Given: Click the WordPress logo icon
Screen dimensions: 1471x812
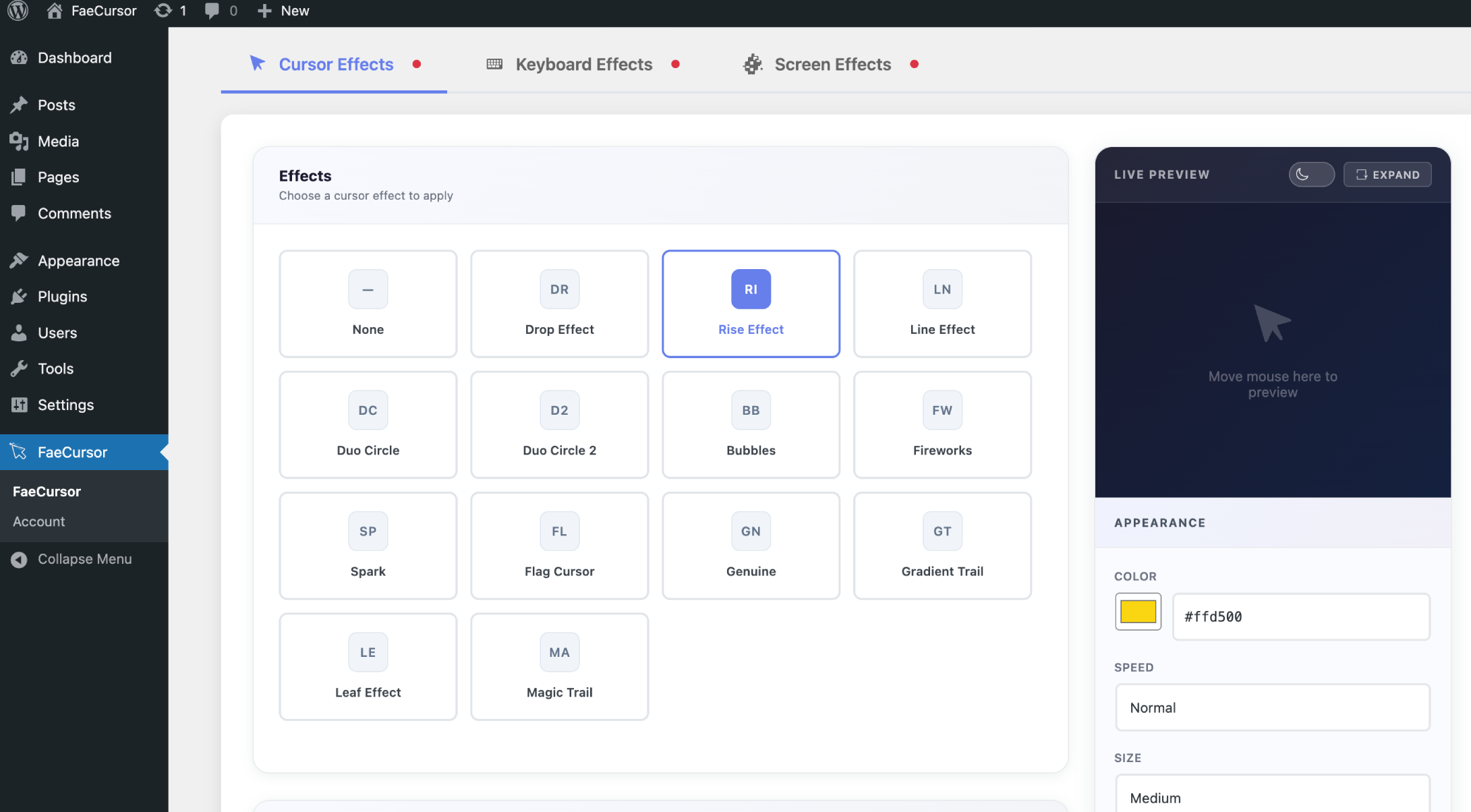Looking at the screenshot, I should [18, 11].
